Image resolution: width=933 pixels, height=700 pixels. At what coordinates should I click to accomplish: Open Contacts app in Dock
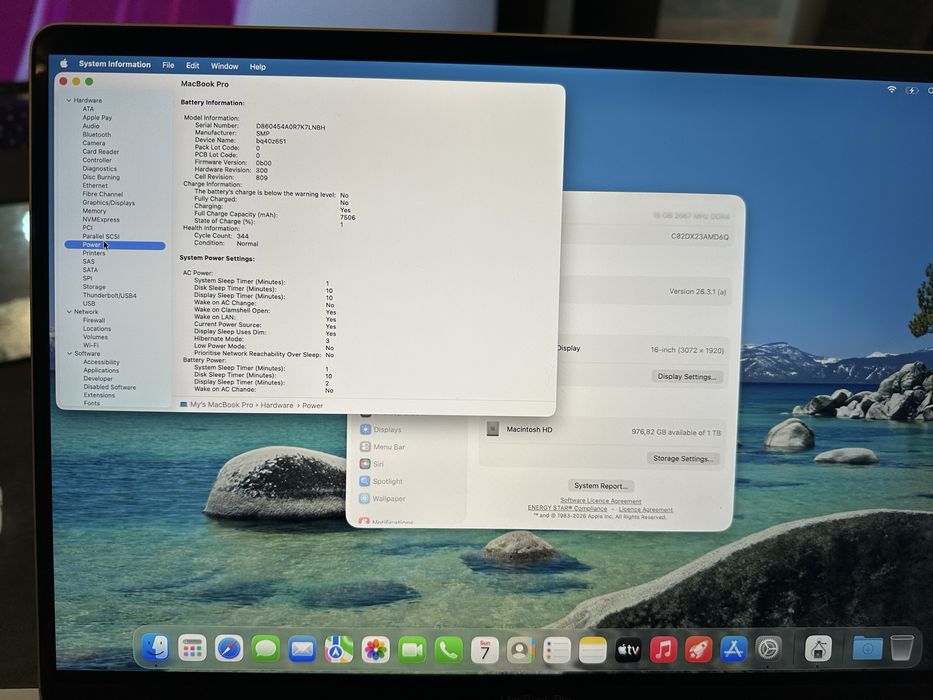[521, 651]
